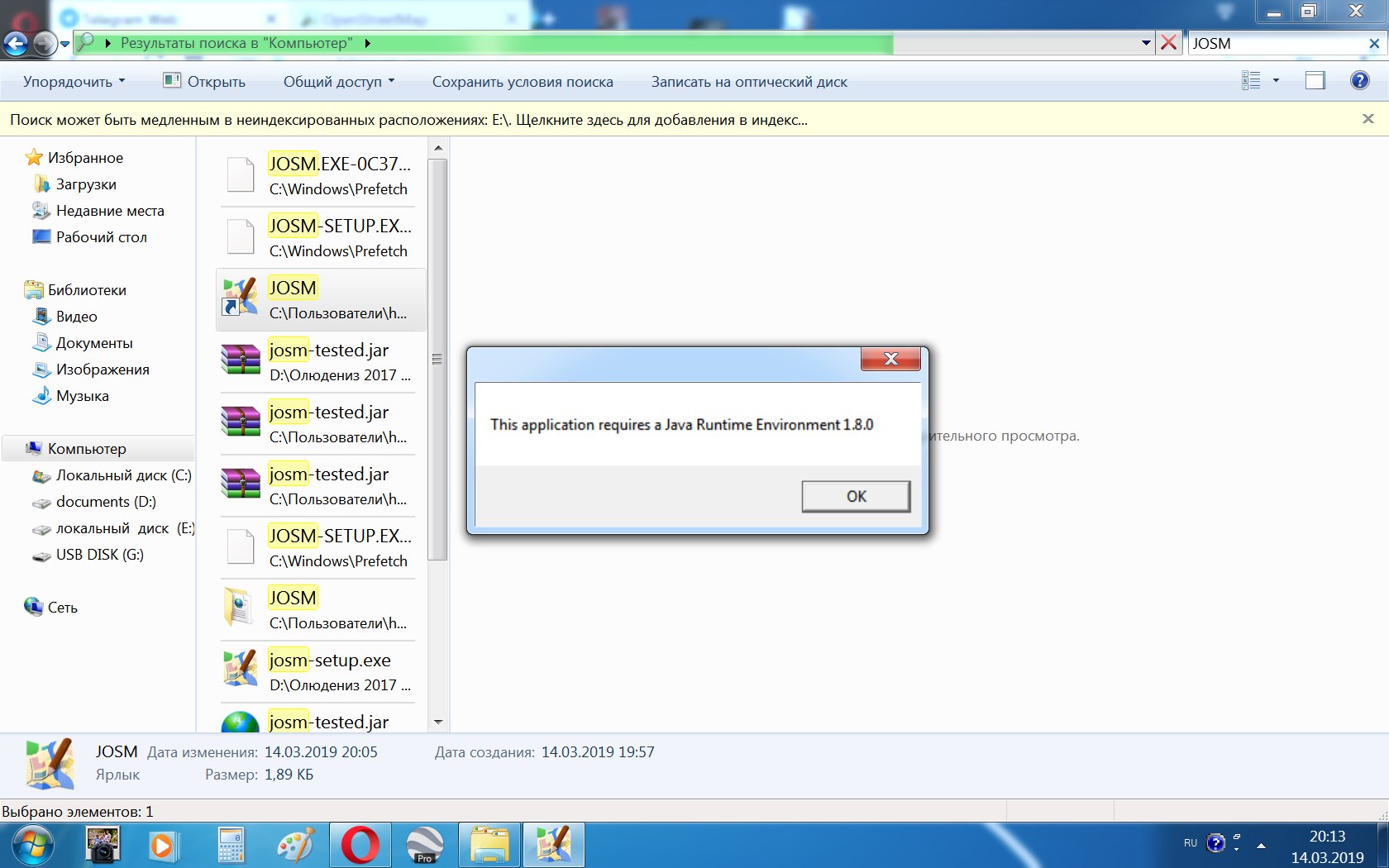Click the yellow index info bar message
The width and height of the screenshot is (1389, 868).
(x=408, y=120)
